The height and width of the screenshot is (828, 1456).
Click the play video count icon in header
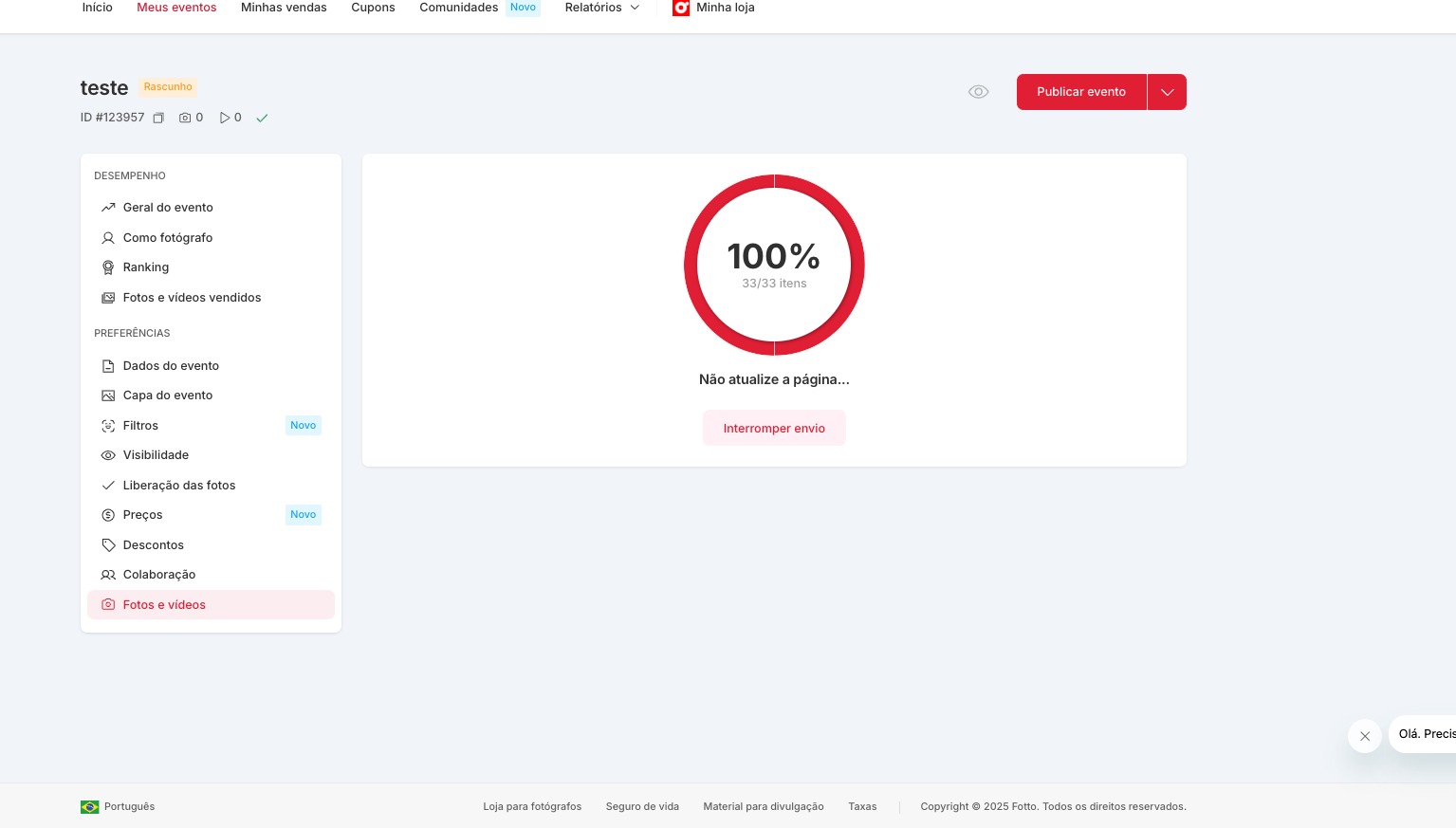coord(225,118)
